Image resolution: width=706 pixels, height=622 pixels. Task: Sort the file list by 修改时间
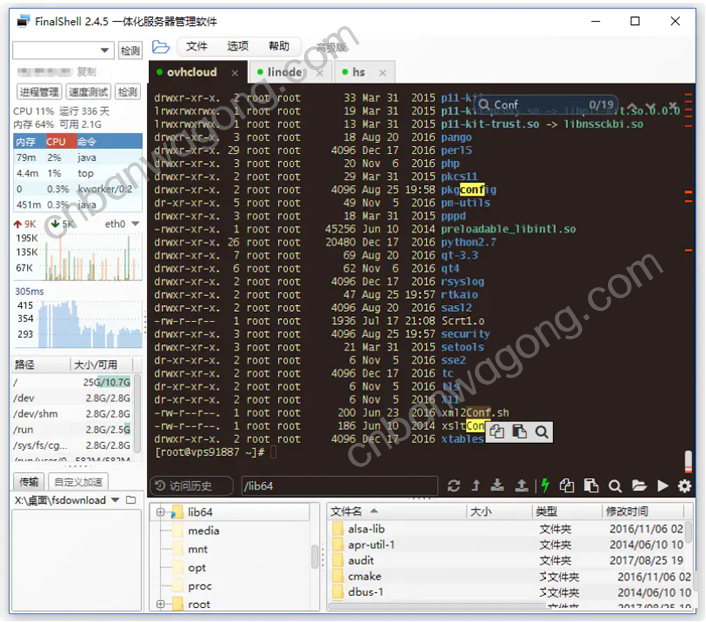[643, 511]
